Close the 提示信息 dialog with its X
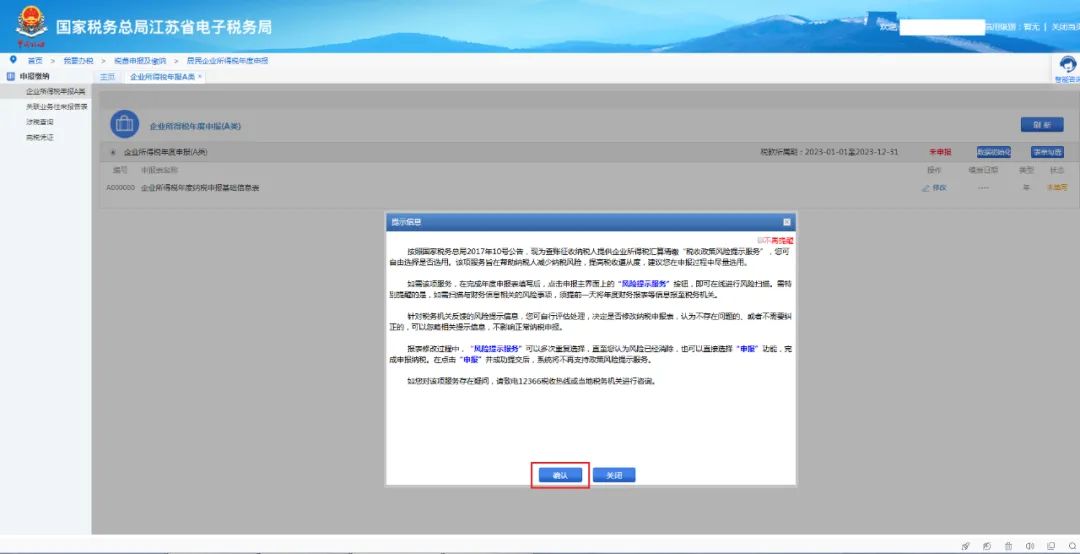 pos(787,222)
